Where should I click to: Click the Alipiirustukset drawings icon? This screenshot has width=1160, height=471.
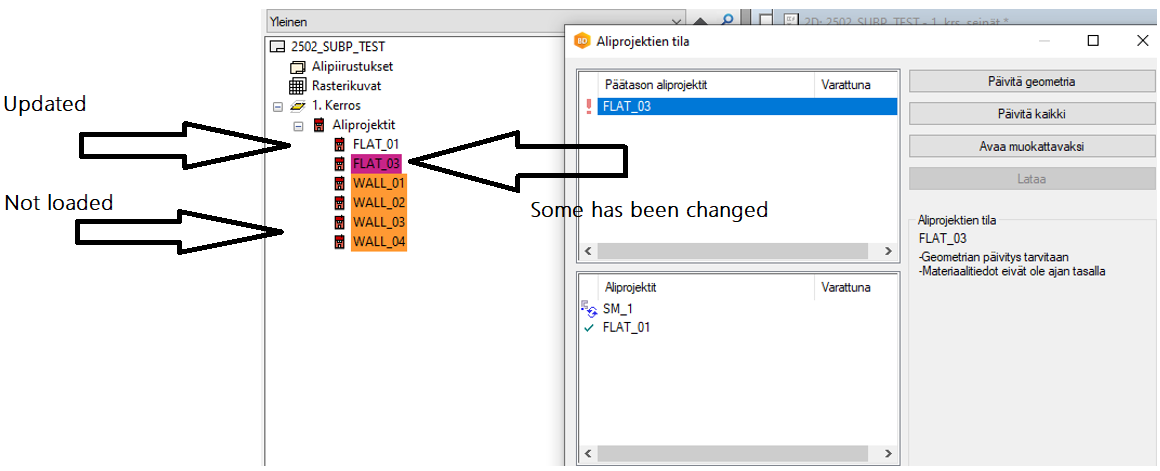pos(297,67)
